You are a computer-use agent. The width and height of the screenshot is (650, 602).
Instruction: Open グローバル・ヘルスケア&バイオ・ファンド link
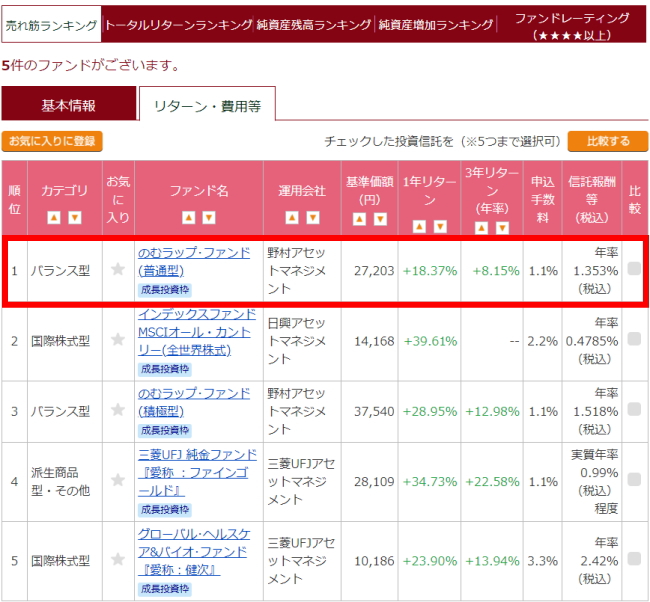194,552
